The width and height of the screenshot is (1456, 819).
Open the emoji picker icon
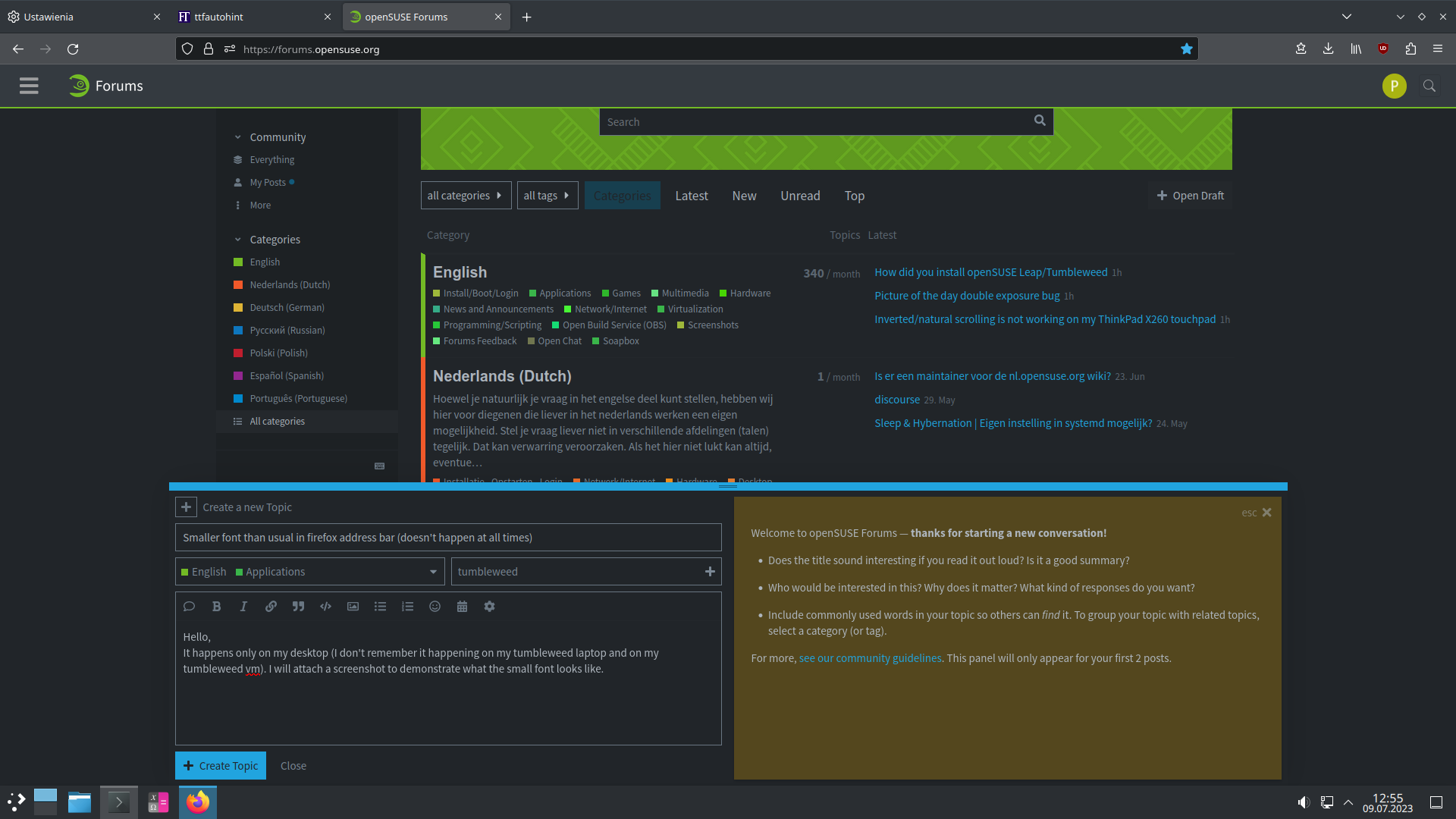pos(435,607)
